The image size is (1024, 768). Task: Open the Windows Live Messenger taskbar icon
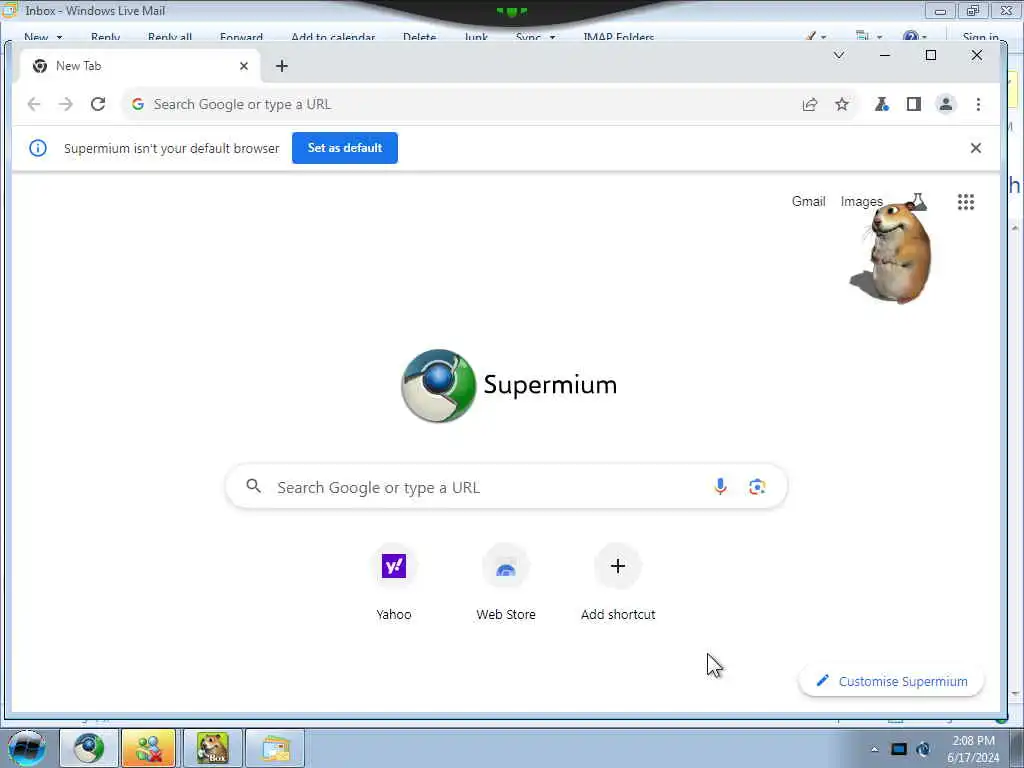pyautogui.click(x=149, y=748)
